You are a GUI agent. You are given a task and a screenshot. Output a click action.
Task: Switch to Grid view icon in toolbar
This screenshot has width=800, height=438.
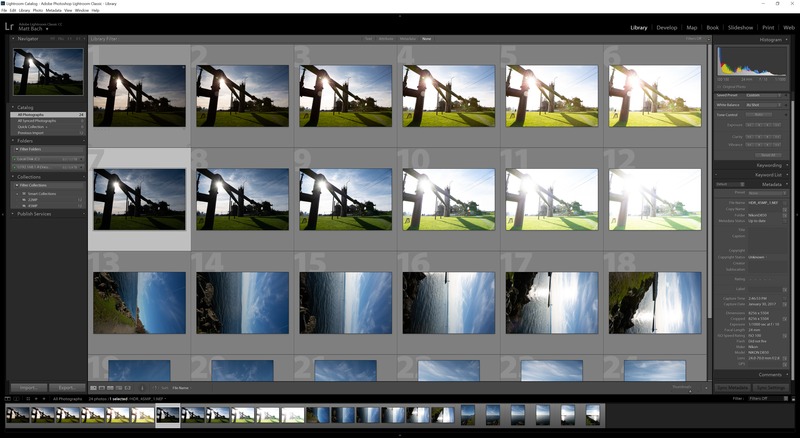pos(93,387)
